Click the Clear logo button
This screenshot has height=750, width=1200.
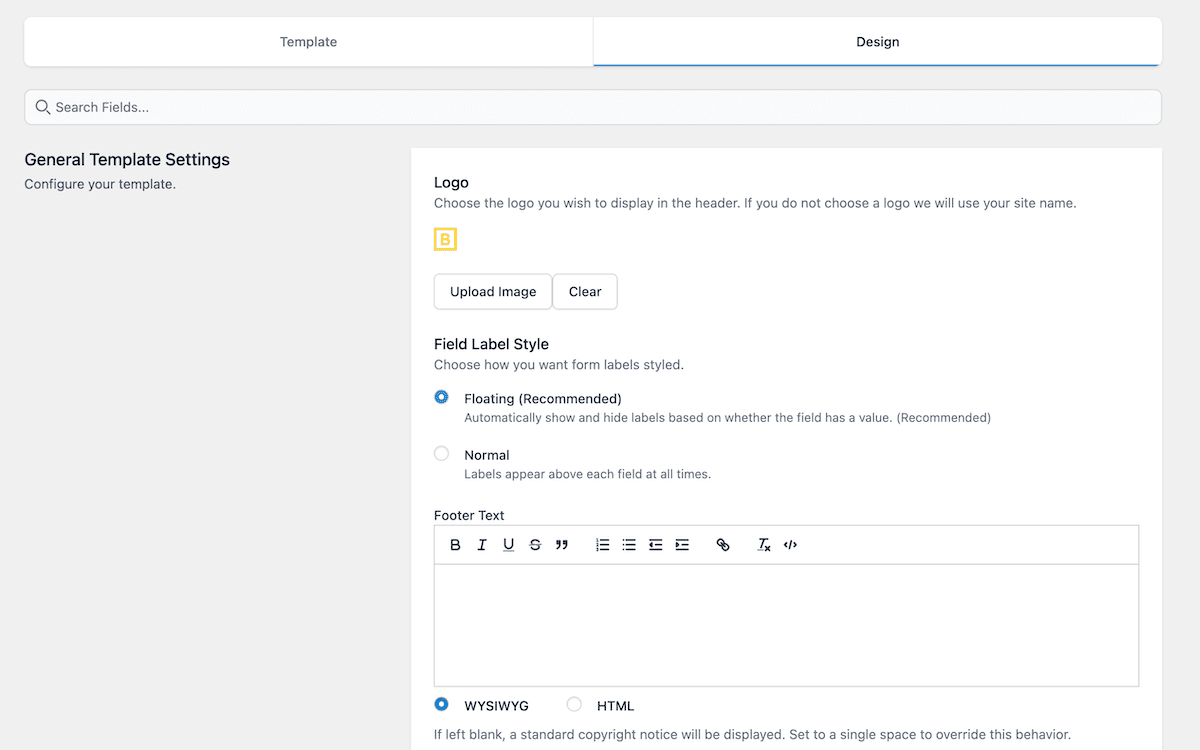coord(585,292)
